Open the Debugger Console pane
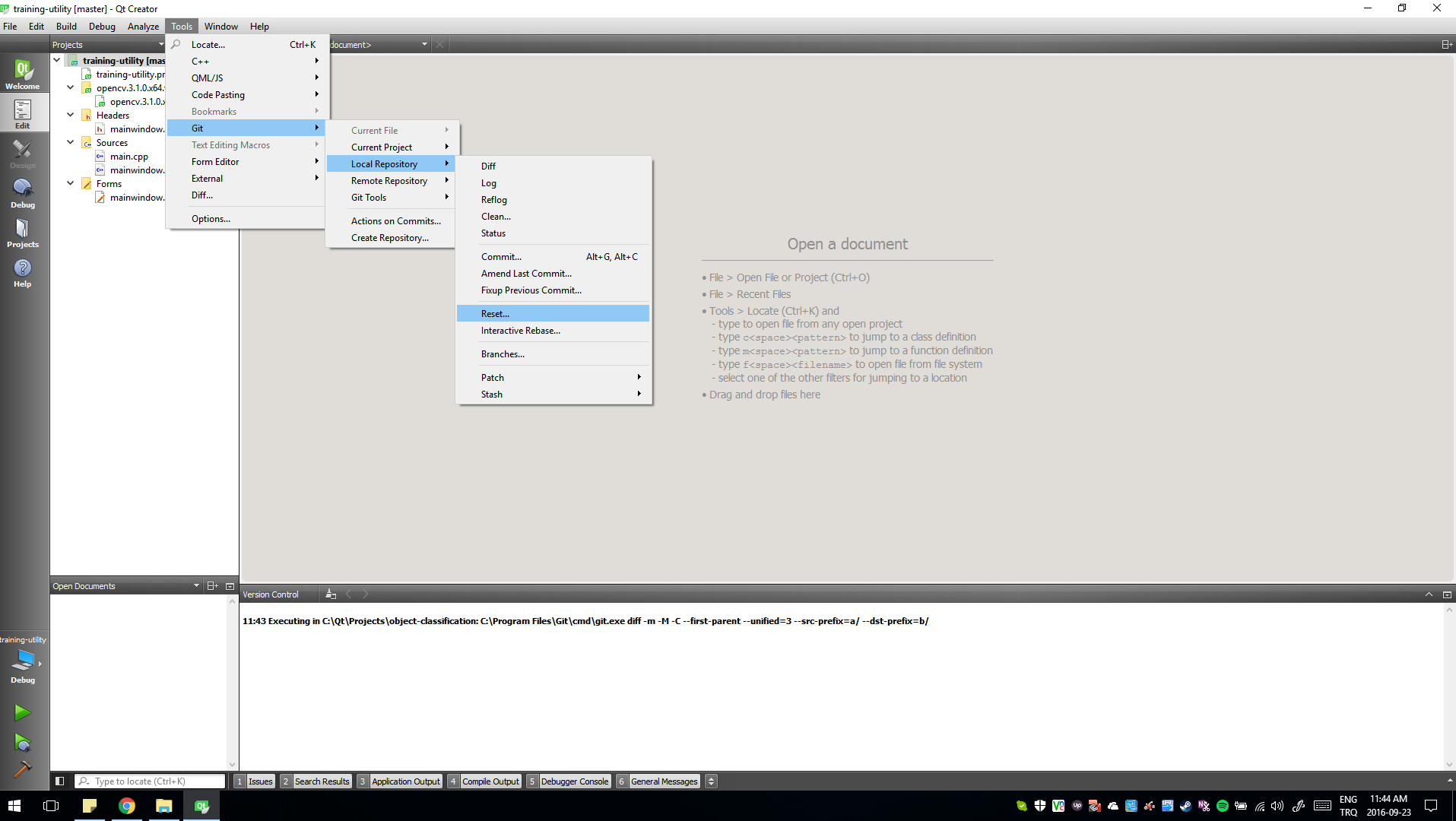The height and width of the screenshot is (821, 1456). point(569,781)
